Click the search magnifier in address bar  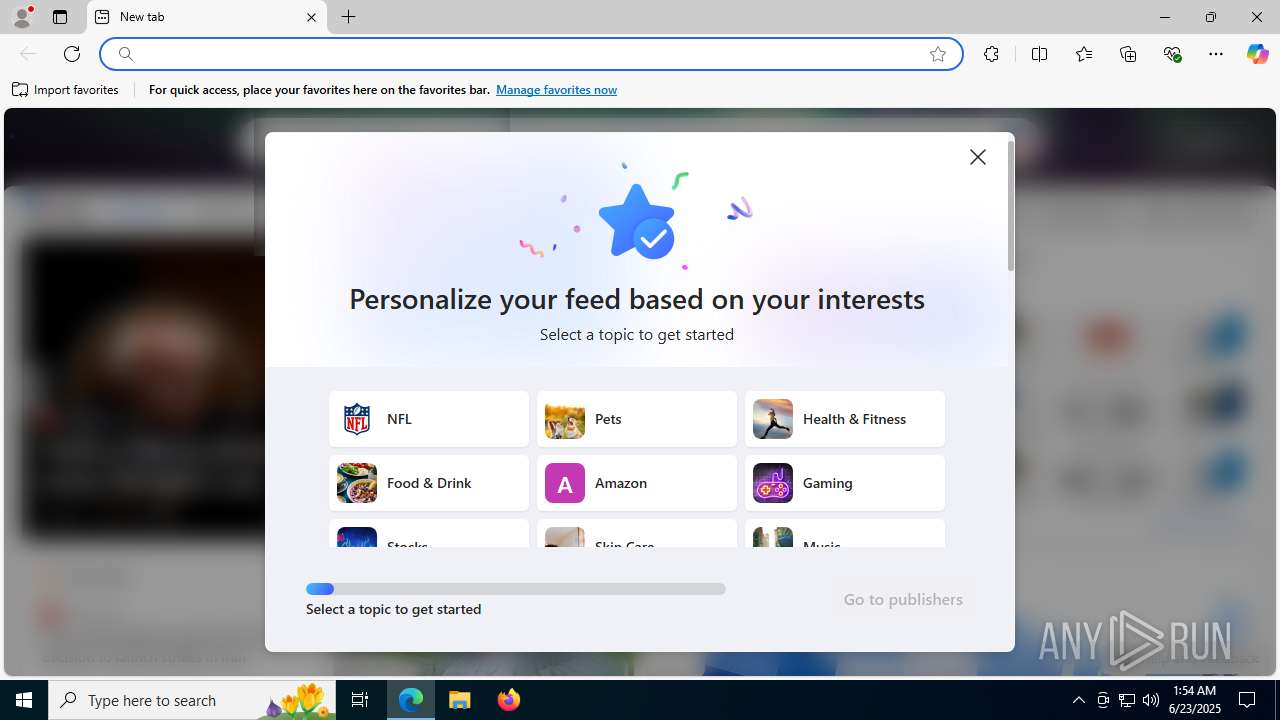126,54
